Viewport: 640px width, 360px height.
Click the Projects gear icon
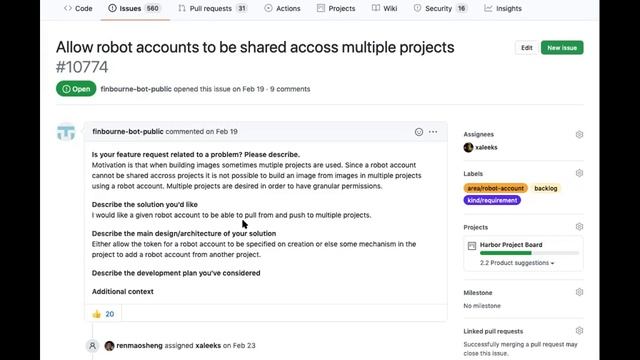click(x=579, y=227)
